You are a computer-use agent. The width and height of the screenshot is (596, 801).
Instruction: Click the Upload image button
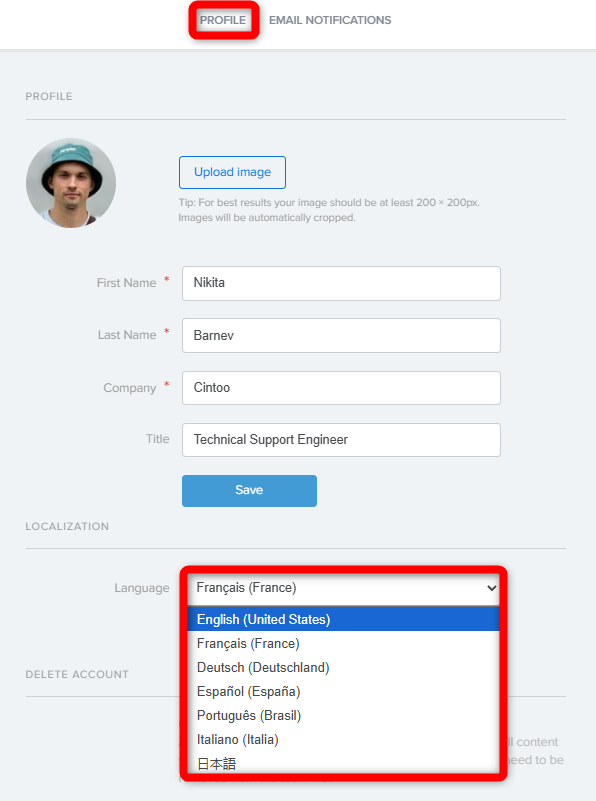tap(232, 172)
